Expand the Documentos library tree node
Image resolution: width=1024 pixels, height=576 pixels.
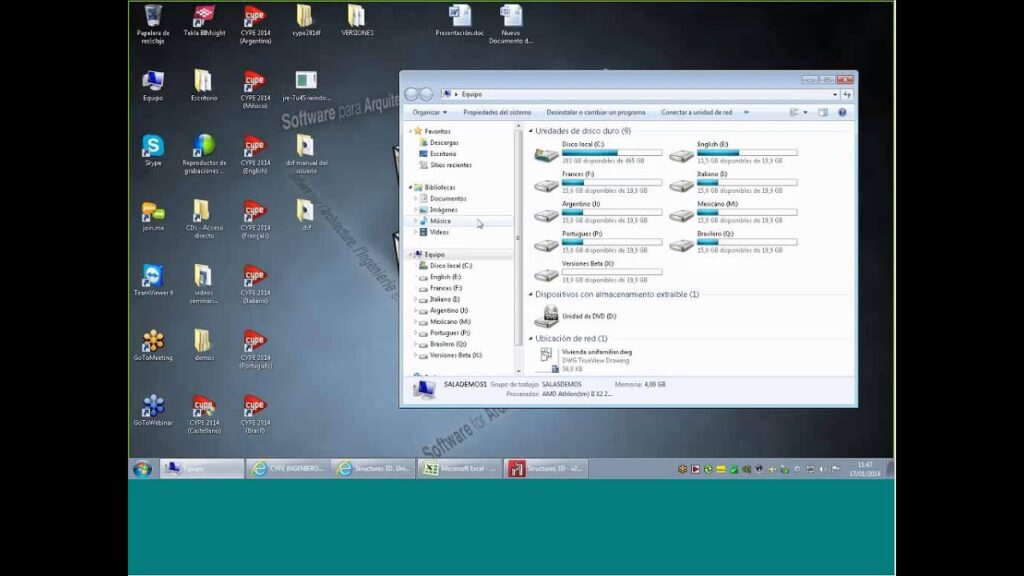pos(416,198)
